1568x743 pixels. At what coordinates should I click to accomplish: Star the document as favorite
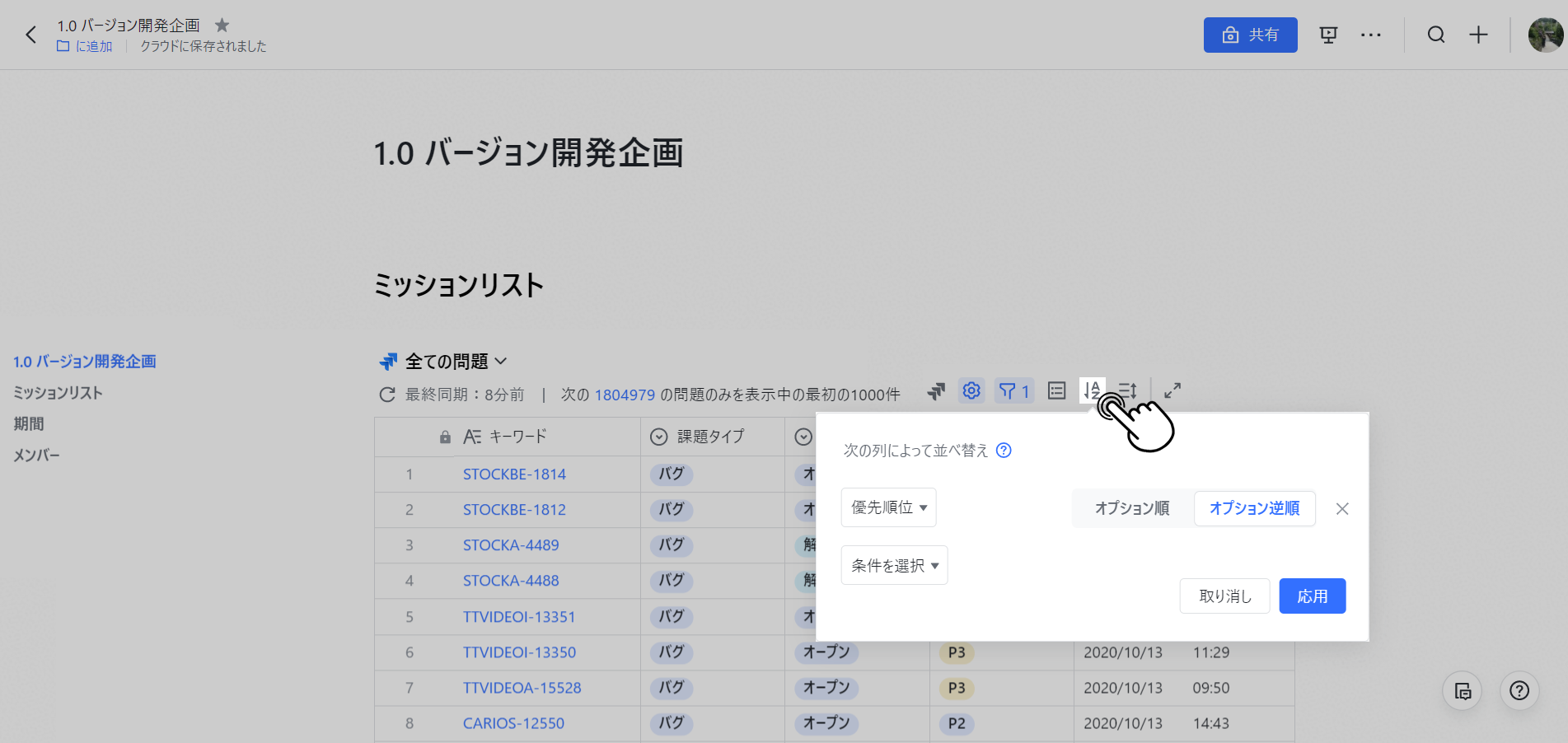[222, 26]
